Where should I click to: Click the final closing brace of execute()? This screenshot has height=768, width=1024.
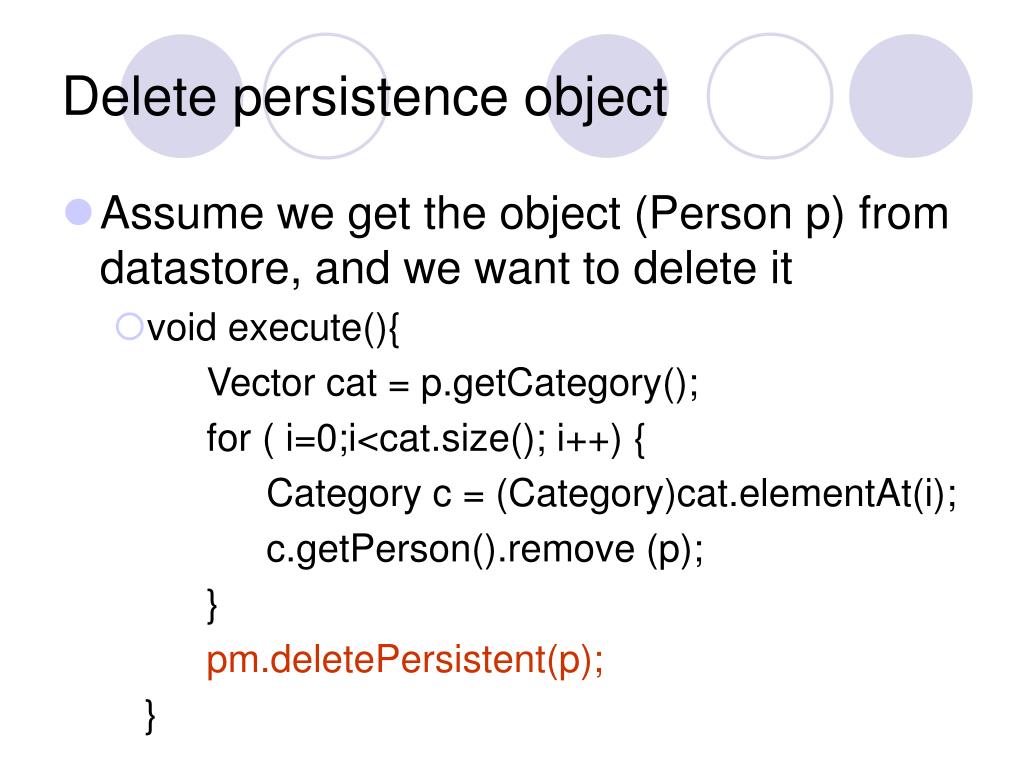(150, 716)
